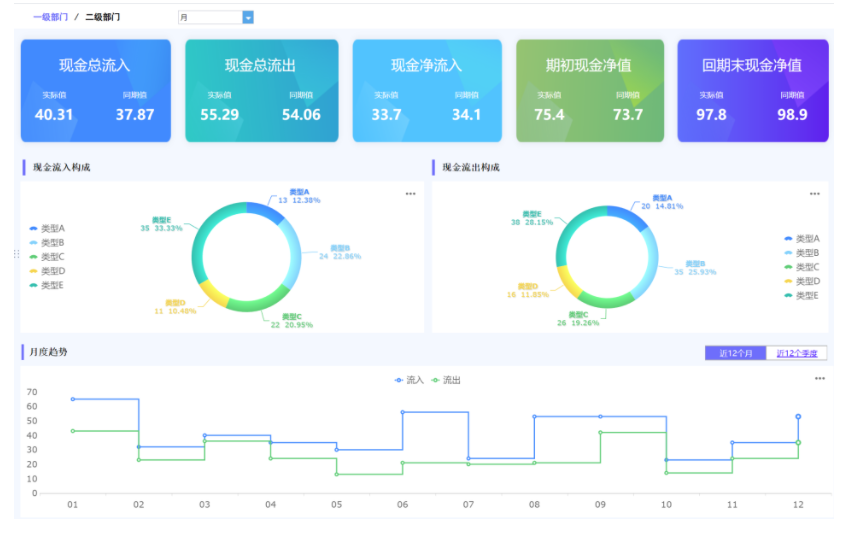
Task: Open more options menu of 月度趋势 chart
Action: point(820,378)
